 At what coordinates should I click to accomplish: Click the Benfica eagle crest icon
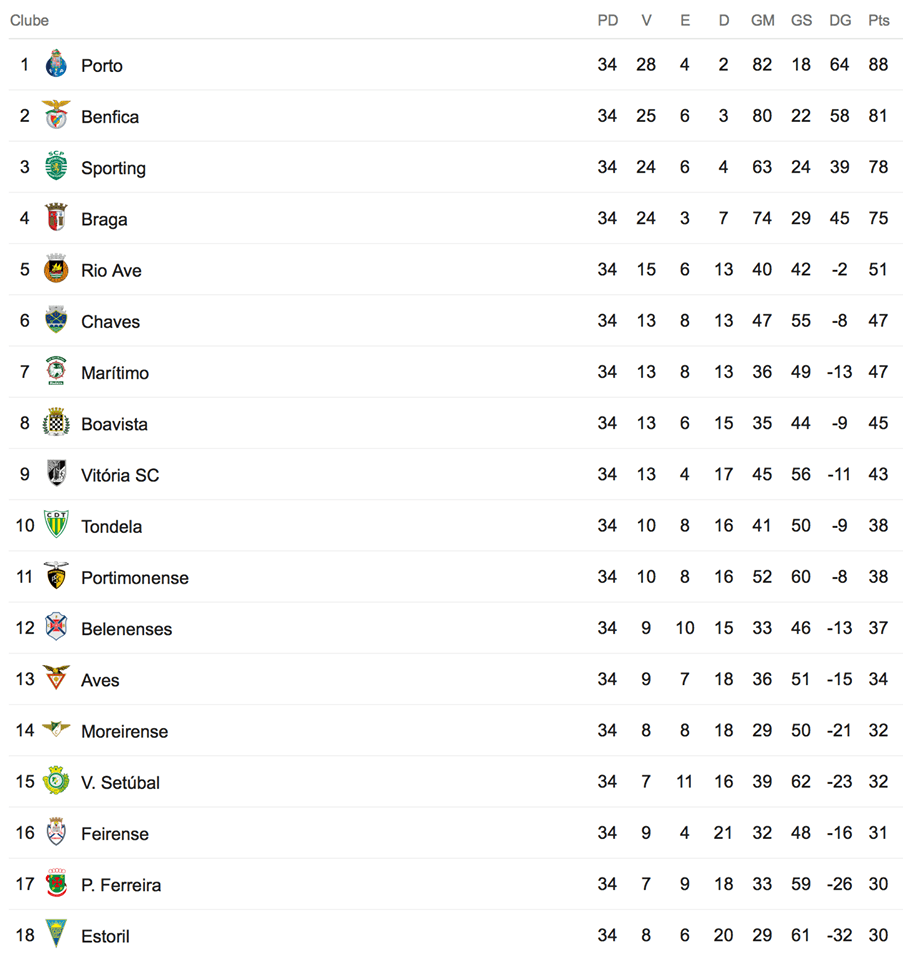coord(56,116)
